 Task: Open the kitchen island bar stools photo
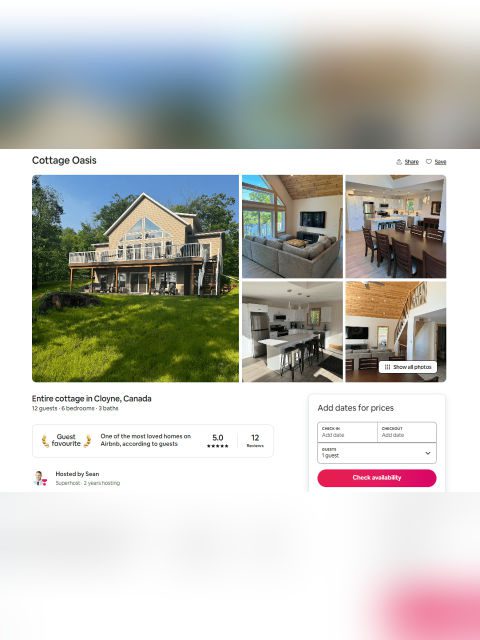[292, 331]
